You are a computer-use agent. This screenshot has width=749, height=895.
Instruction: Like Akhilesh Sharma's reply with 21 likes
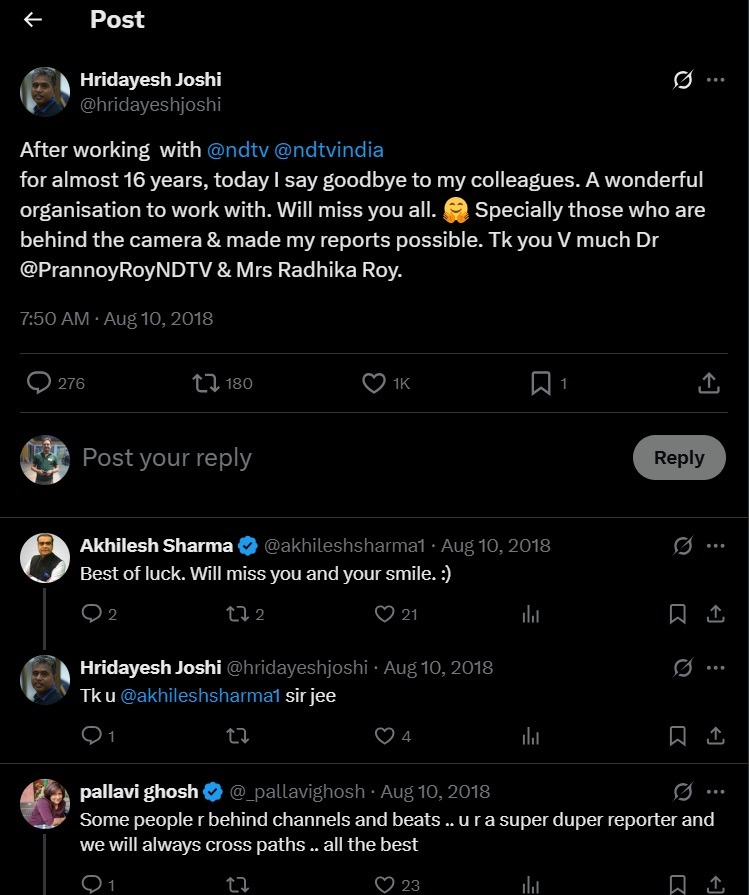click(x=384, y=614)
